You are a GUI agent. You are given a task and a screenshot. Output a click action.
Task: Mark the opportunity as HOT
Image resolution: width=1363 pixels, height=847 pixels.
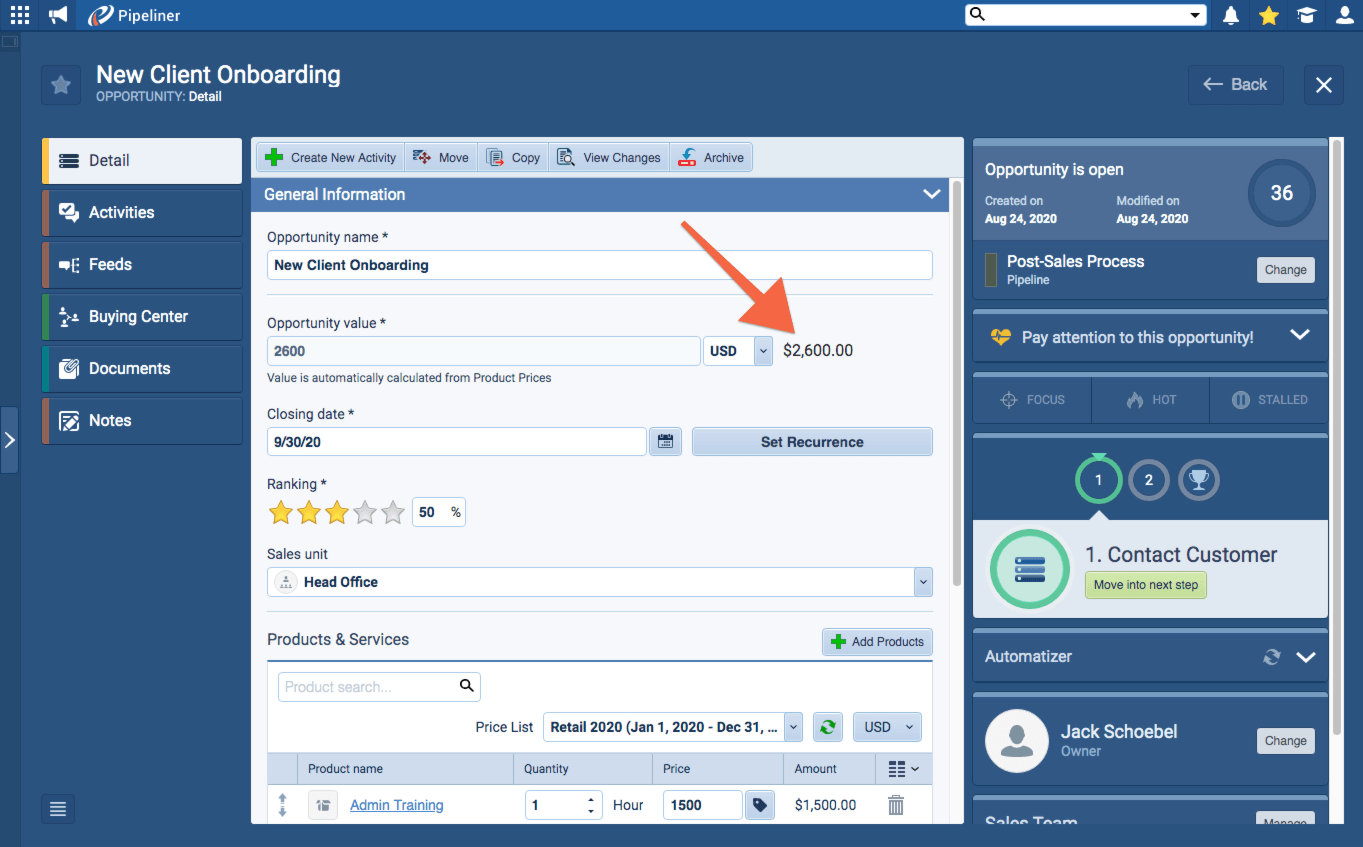click(x=1150, y=399)
